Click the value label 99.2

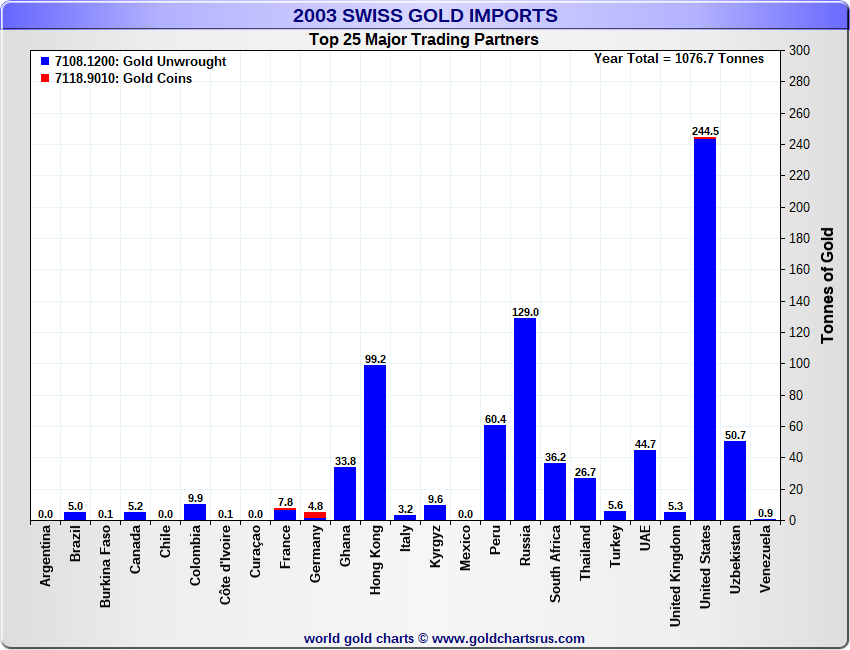pyautogui.click(x=375, y=359)
